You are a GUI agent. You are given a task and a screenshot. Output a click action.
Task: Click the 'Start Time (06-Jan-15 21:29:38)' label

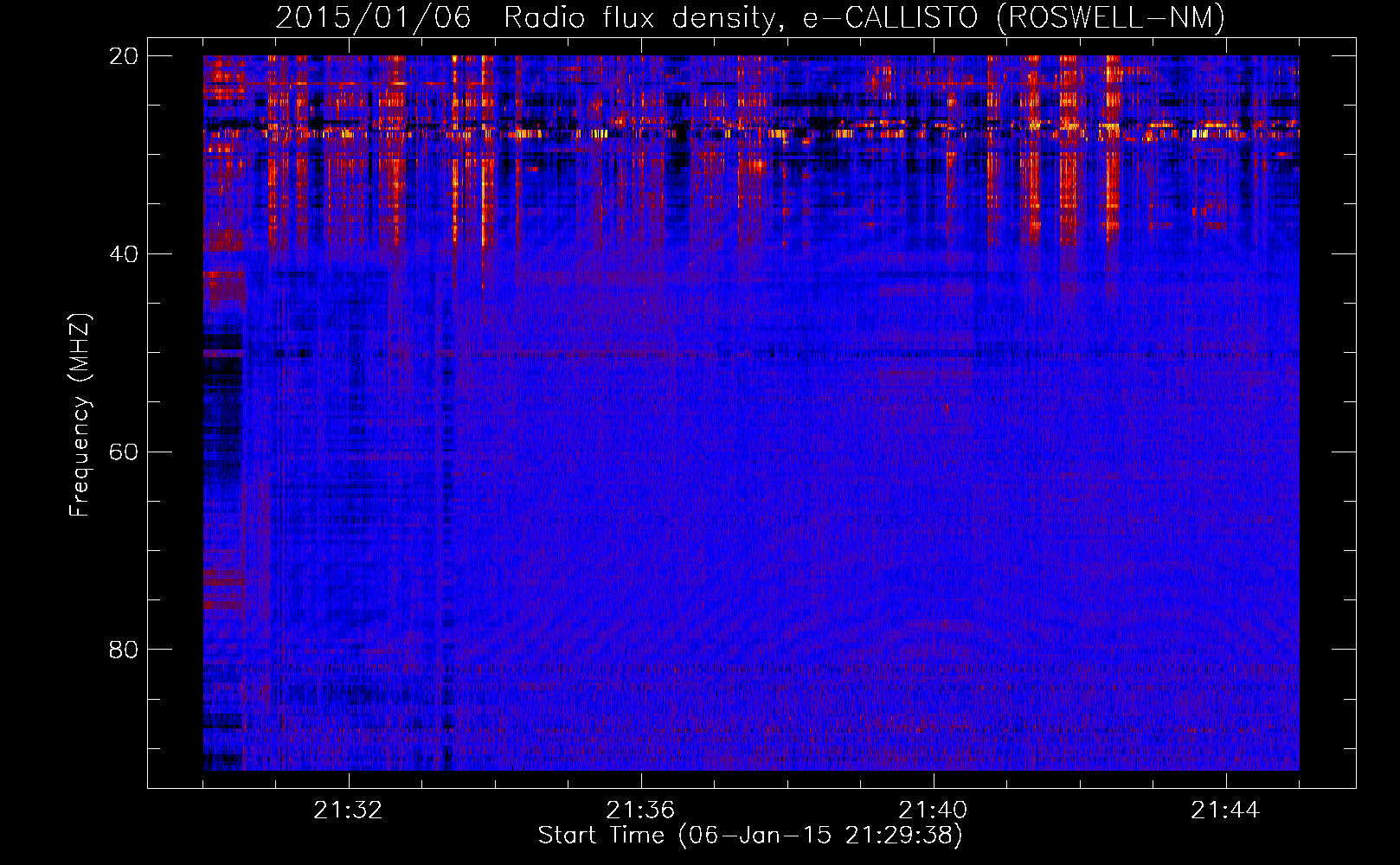click(750, 835)
